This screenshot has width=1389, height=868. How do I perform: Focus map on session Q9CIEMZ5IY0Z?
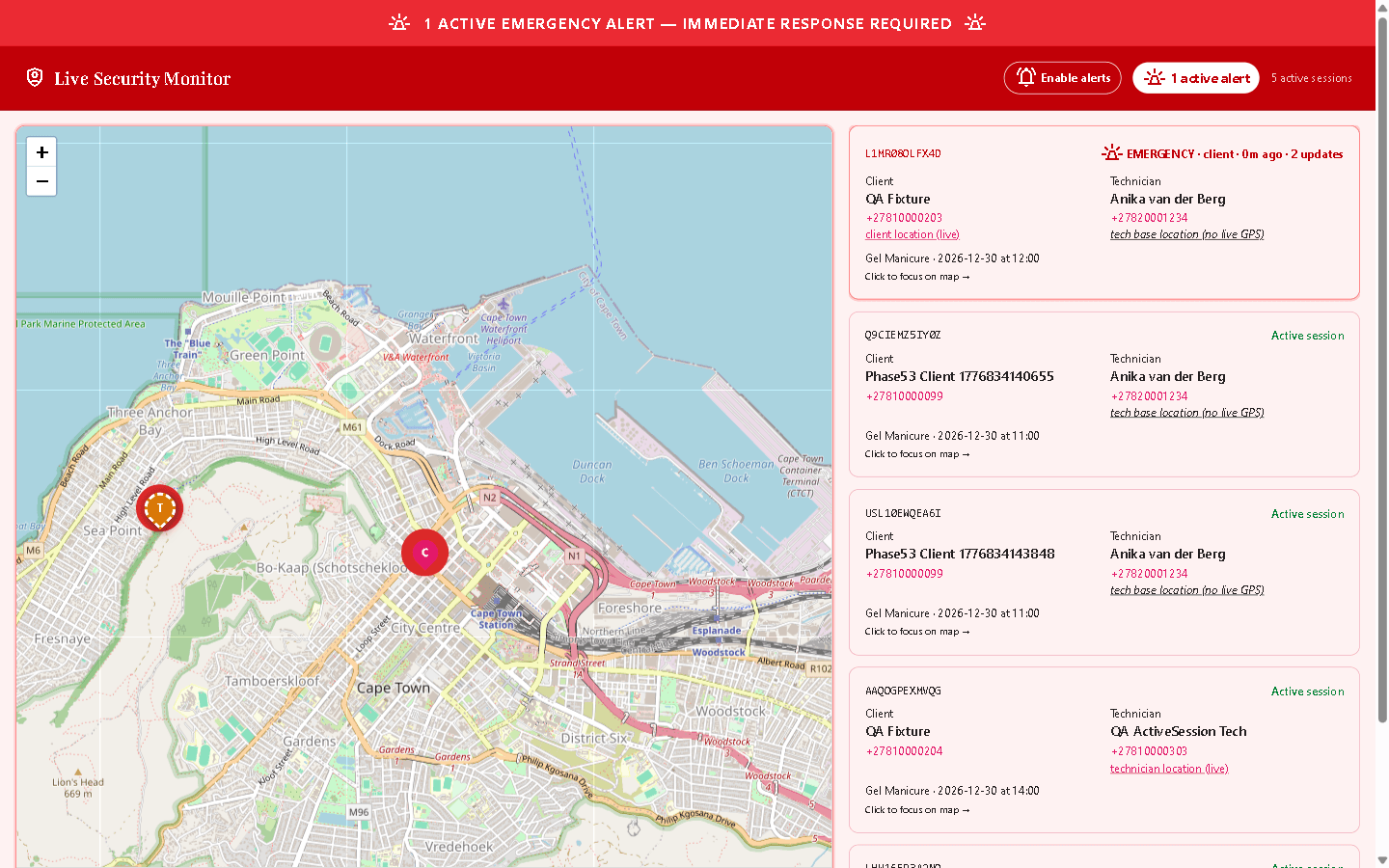917,454
